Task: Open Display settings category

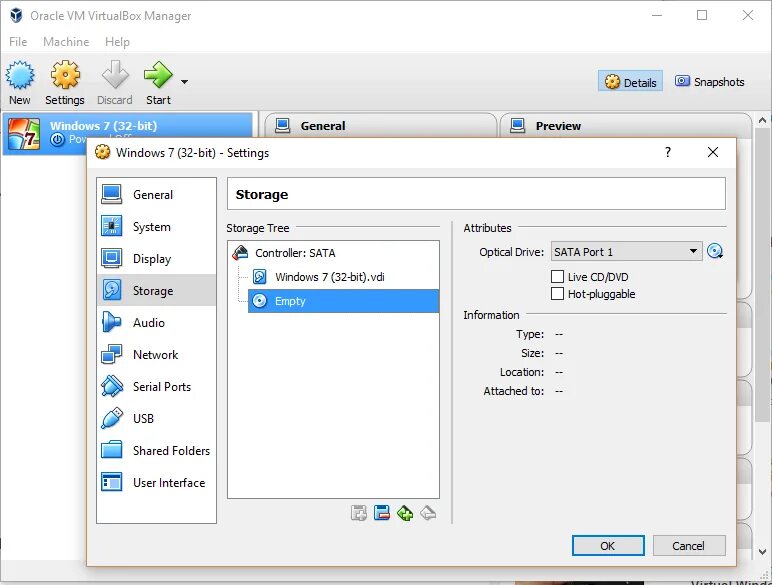Action: pyautogui.click(x=157, y=259)
